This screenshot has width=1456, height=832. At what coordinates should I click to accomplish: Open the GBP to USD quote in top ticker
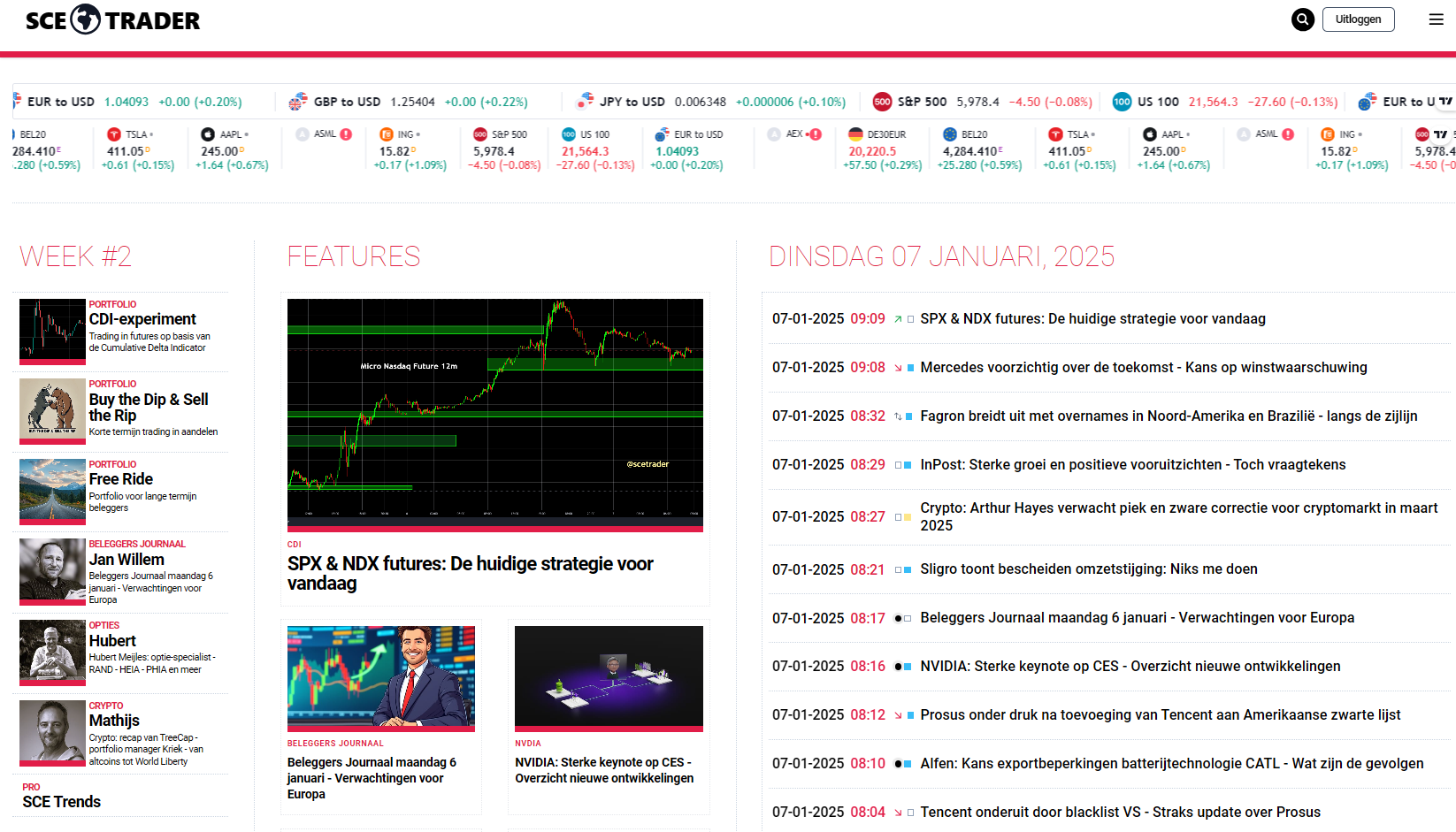408,102
